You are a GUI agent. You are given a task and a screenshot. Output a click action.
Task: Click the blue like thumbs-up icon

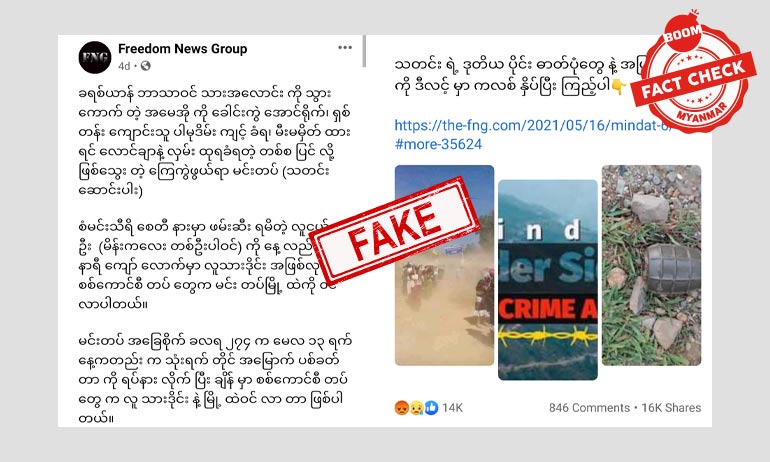[x=431, y=408]
